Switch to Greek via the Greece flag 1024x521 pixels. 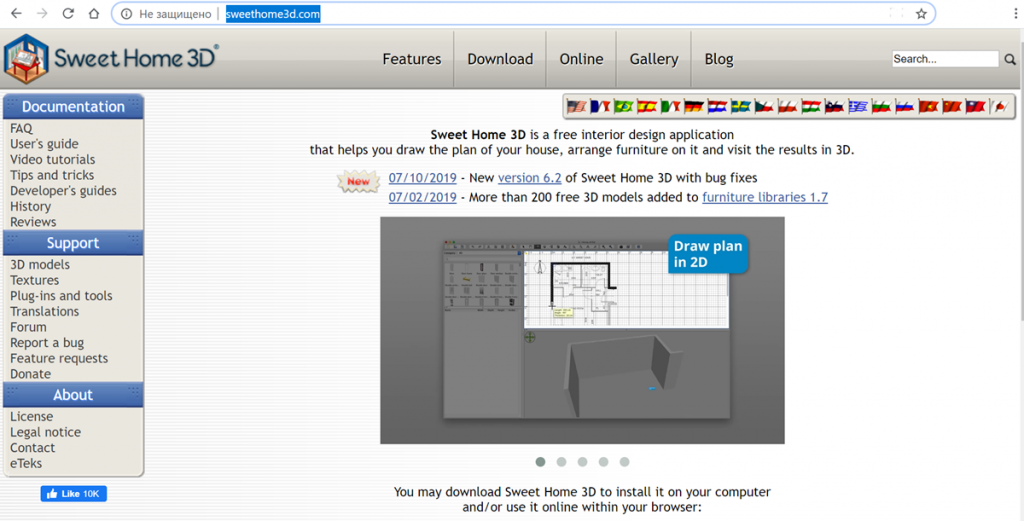(x=858, y=106)
